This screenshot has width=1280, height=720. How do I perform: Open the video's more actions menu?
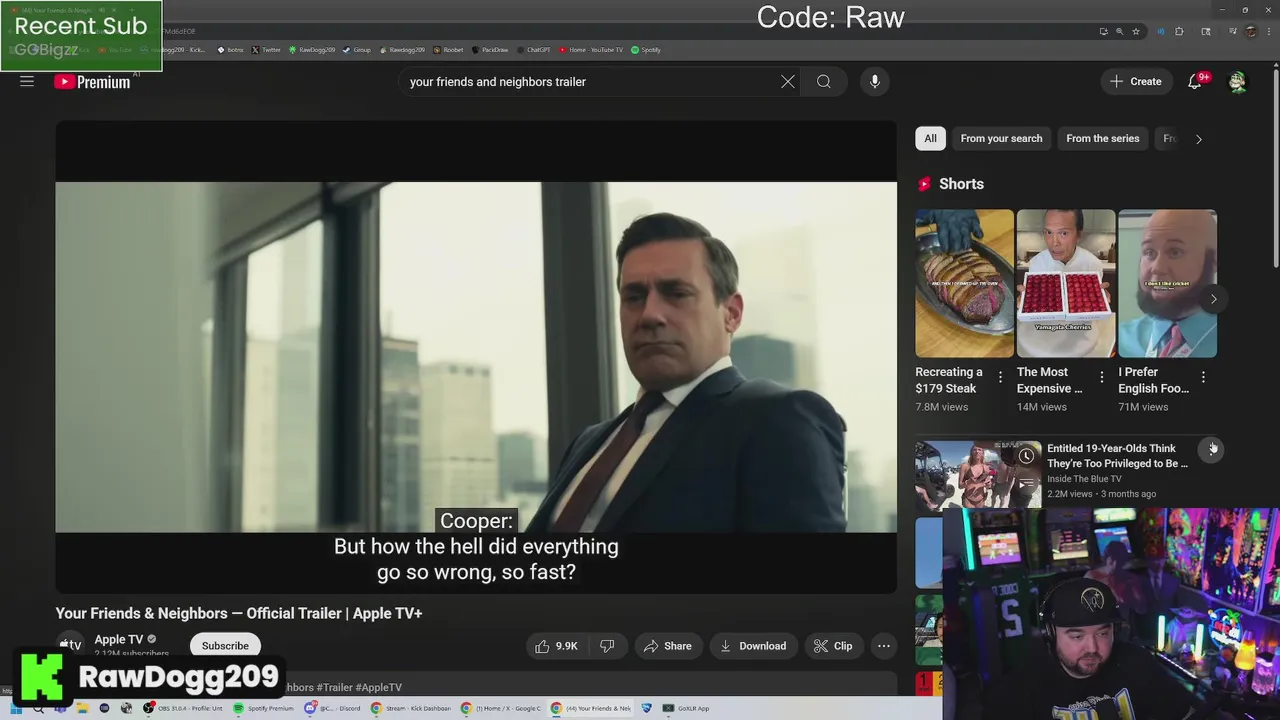(884, 646)
